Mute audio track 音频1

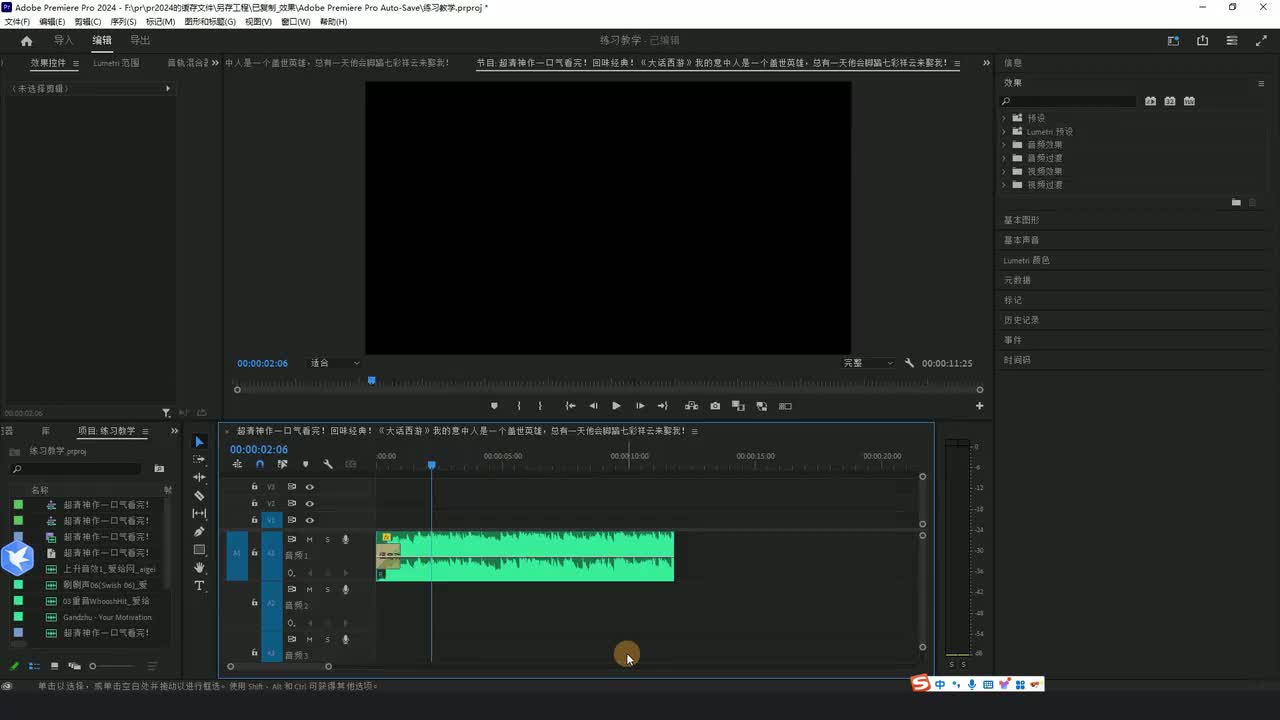coord(309,539)
